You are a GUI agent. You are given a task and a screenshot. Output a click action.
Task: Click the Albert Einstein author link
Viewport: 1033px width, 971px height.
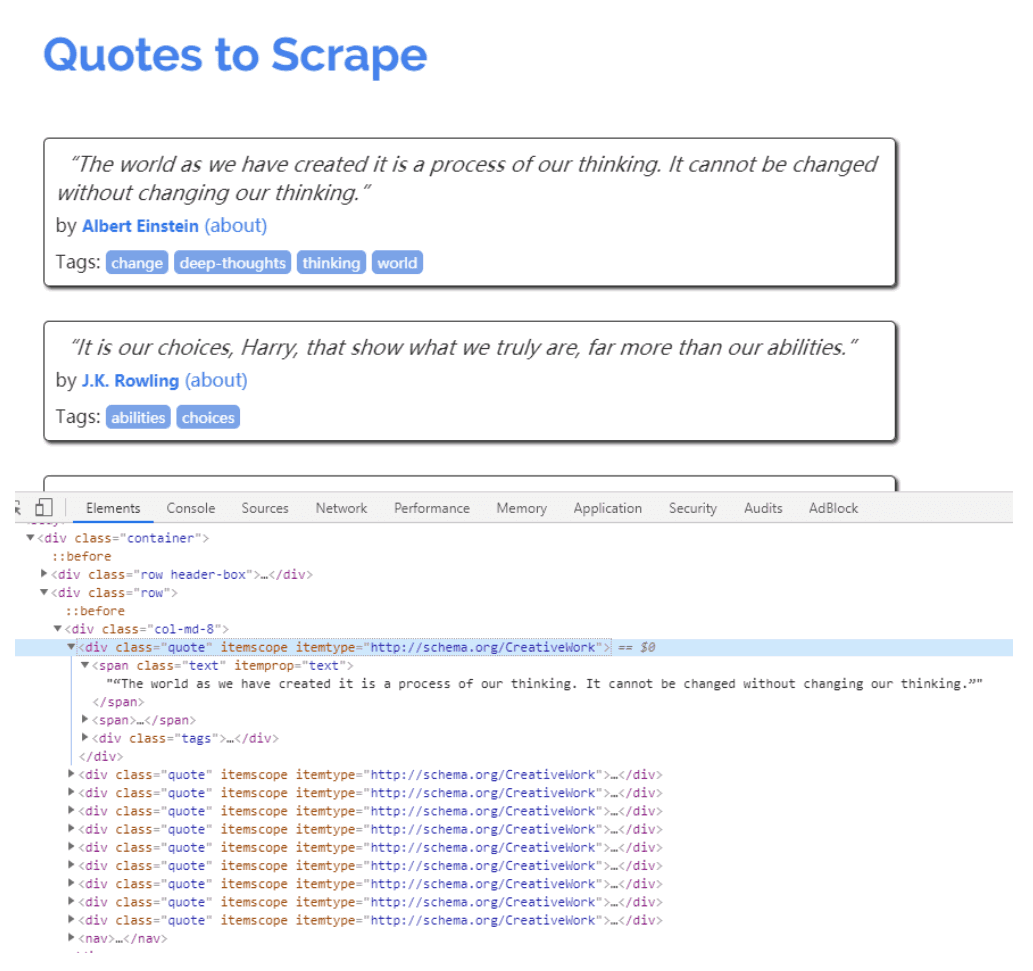(140, 226)
